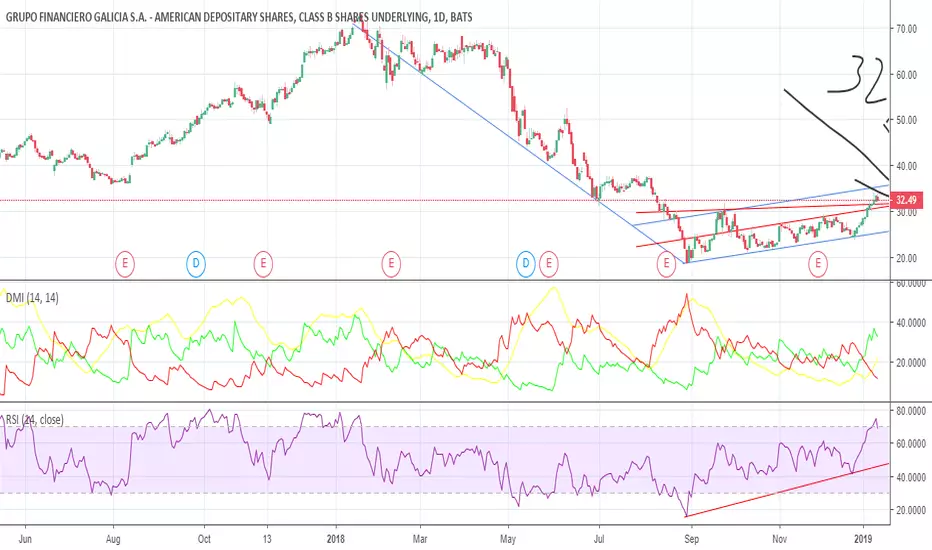932x550 pixels.
Task: Click the 2018 label on the time axis
Action: [x=336, y=539]
